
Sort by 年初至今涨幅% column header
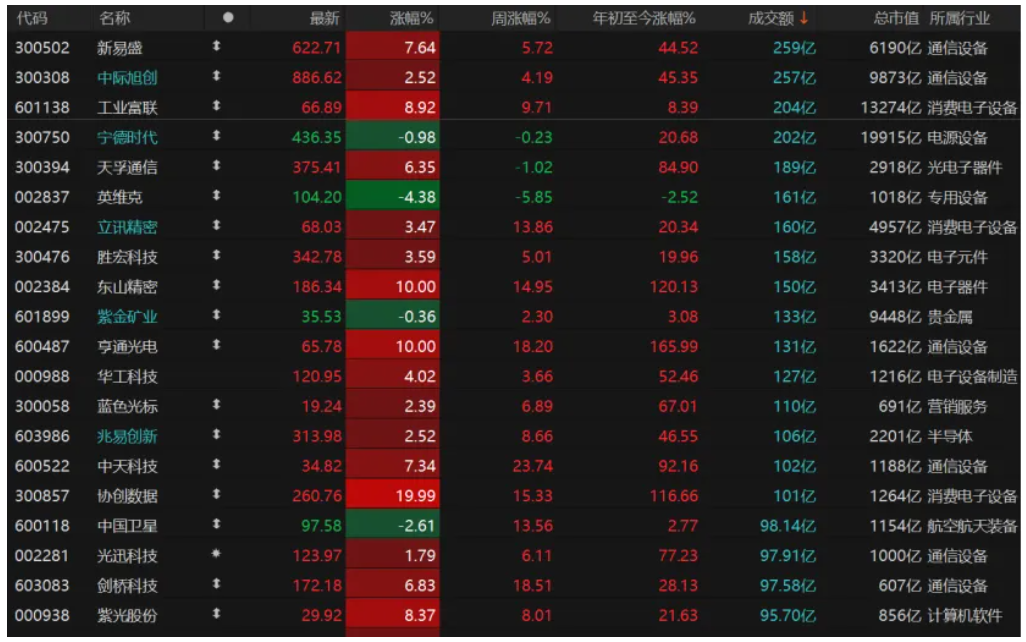(644, 18)
